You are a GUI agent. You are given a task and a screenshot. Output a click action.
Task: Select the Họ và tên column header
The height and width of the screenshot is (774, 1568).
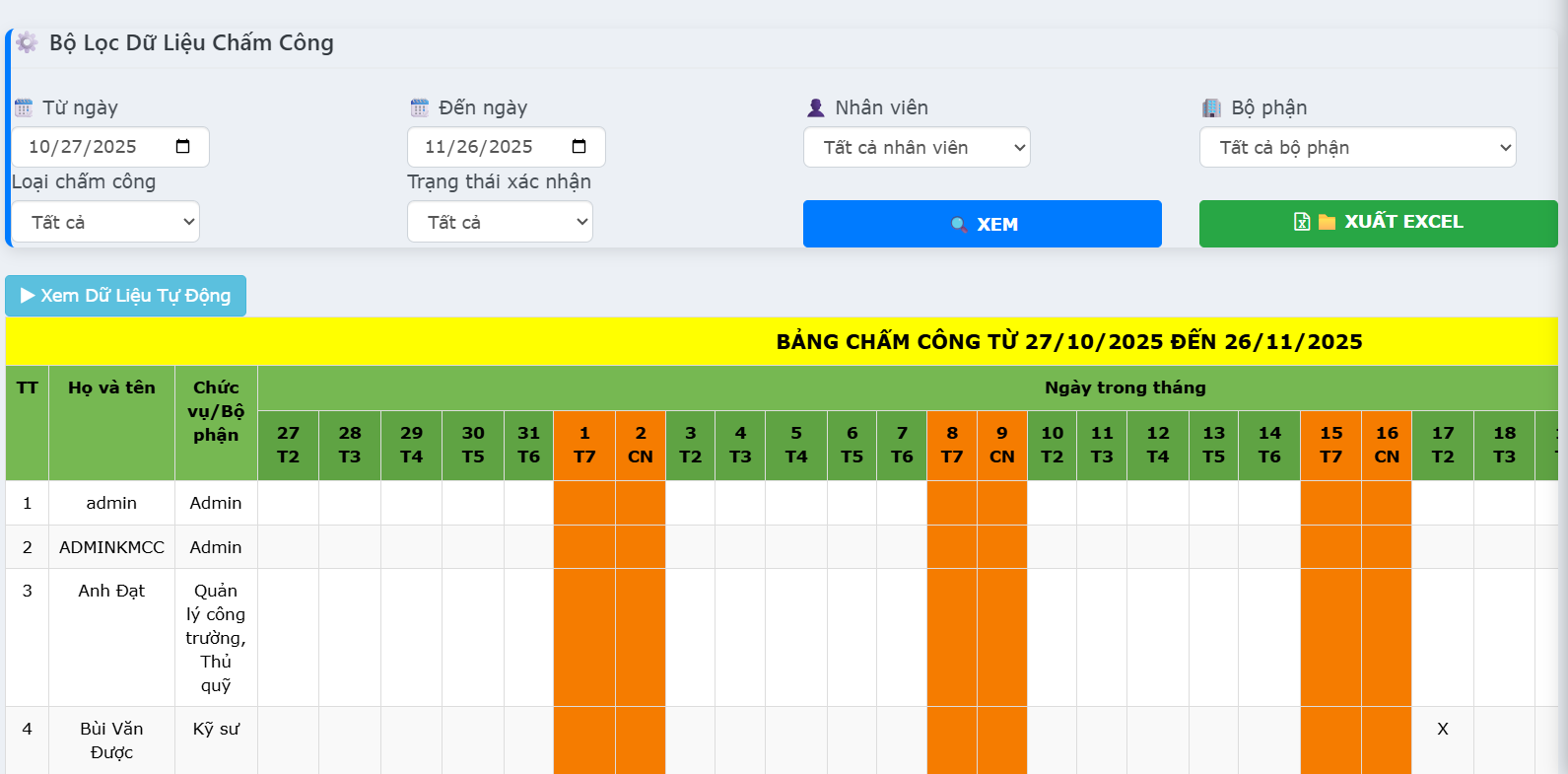point(111,388)
